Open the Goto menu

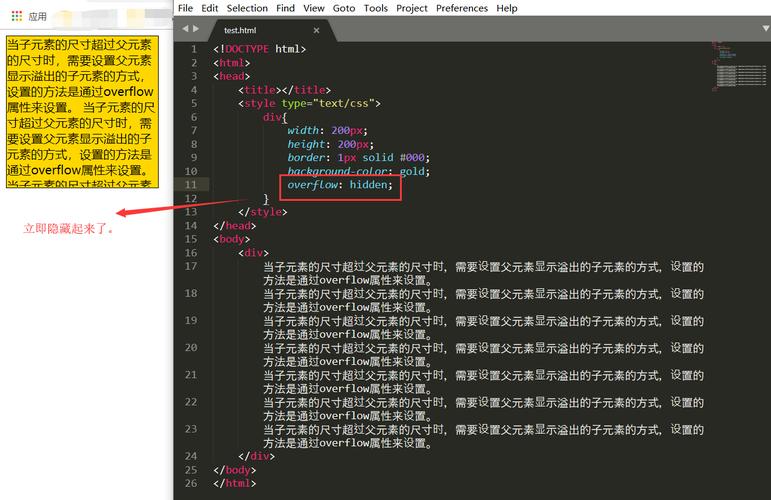click(344, 8)
